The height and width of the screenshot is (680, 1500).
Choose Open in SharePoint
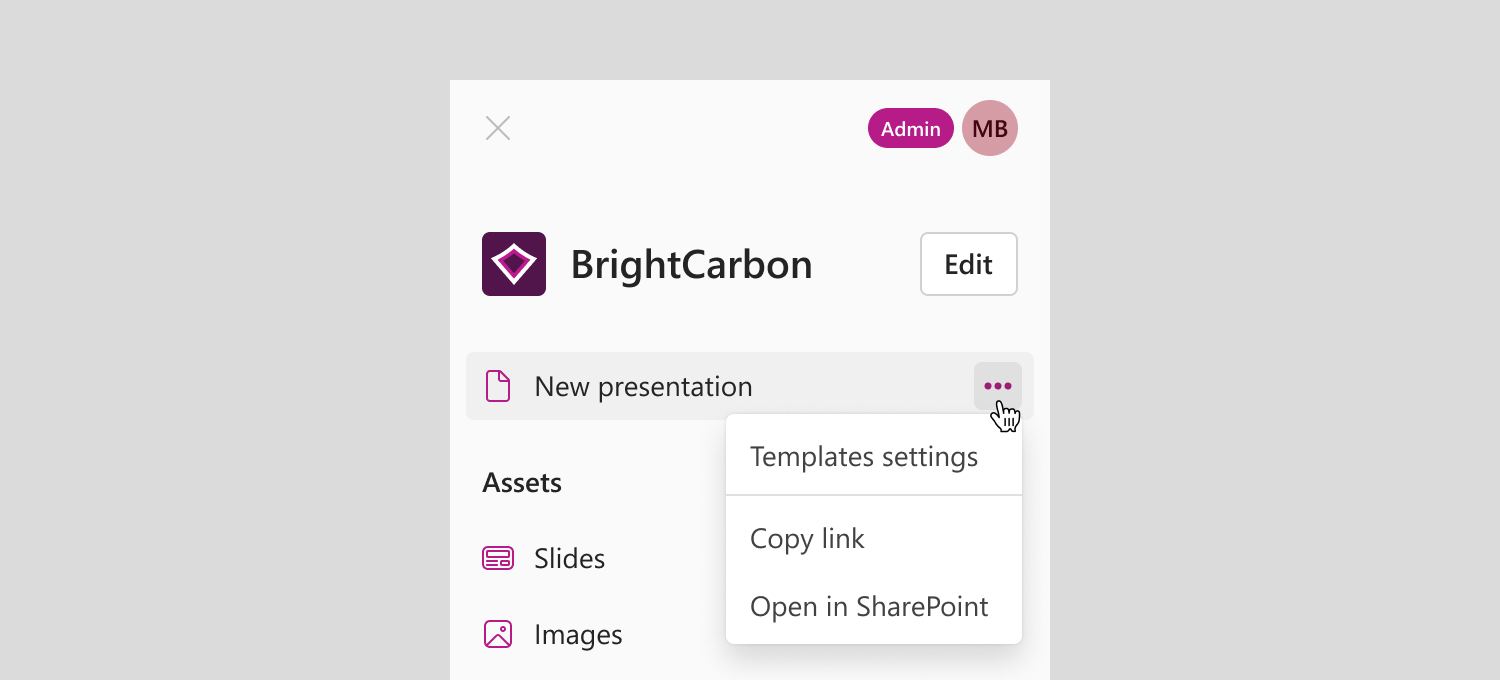869,606
